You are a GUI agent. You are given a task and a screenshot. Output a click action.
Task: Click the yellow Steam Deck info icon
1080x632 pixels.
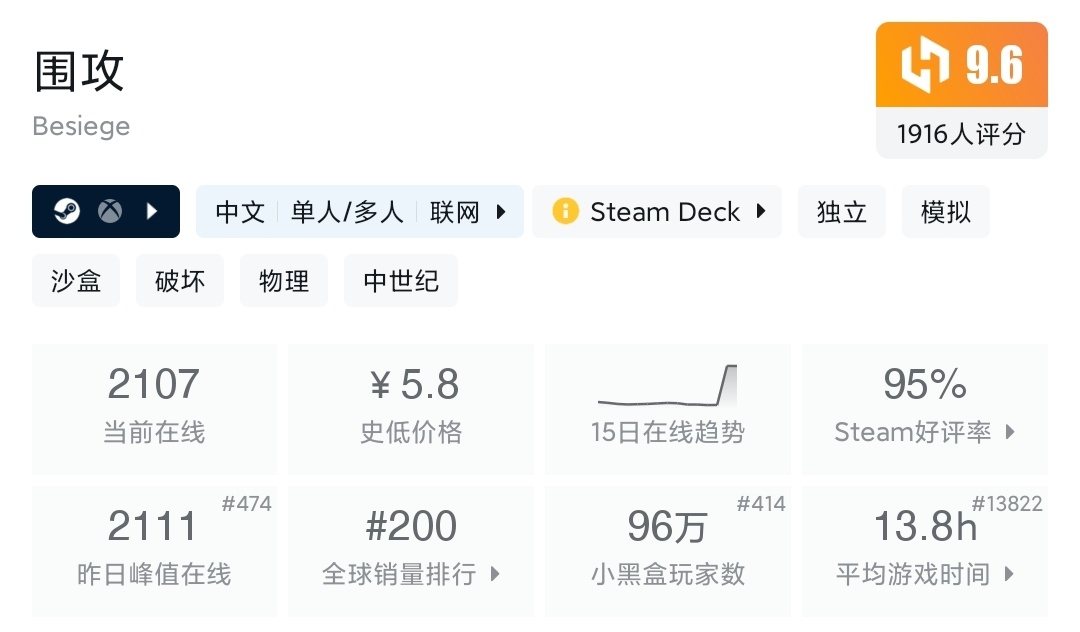(565, 212)
